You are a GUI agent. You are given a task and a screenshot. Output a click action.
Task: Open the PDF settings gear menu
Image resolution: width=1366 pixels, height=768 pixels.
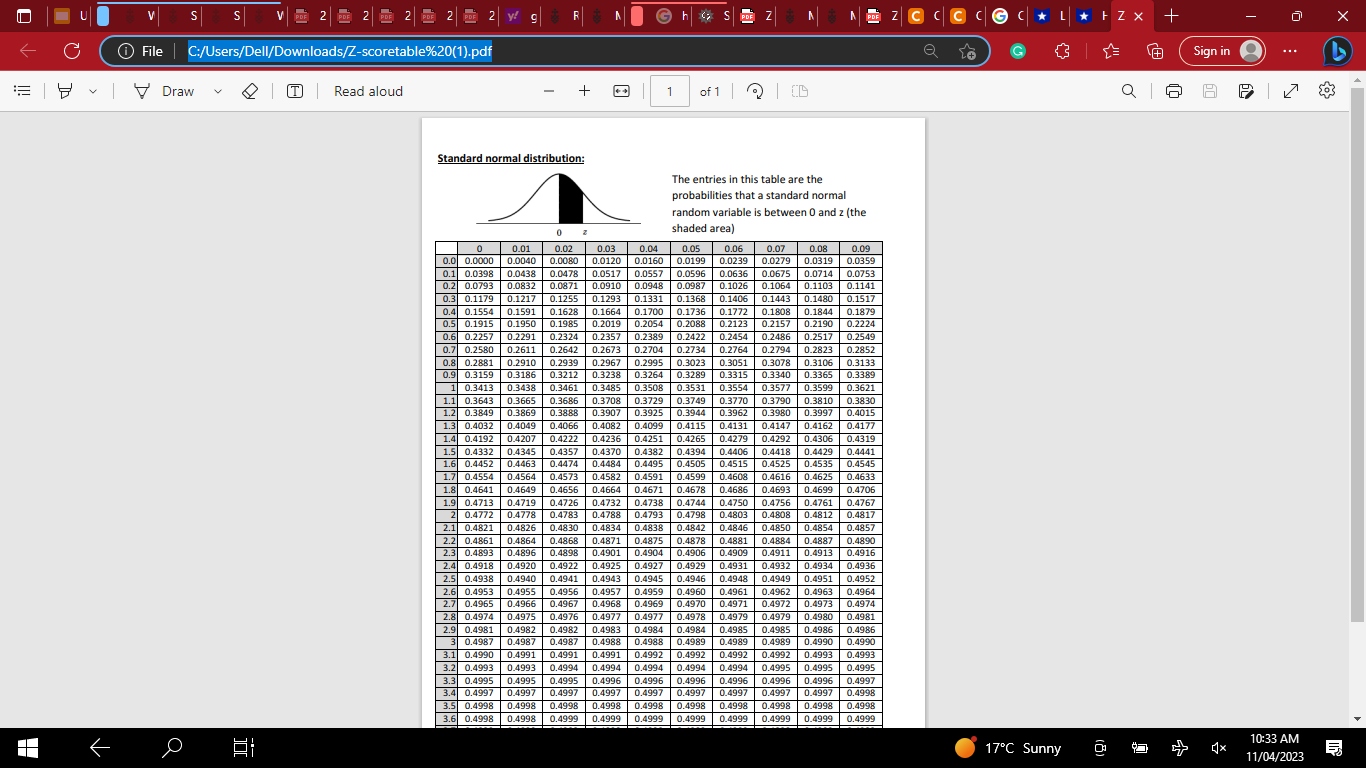[x=1327, y=91]
